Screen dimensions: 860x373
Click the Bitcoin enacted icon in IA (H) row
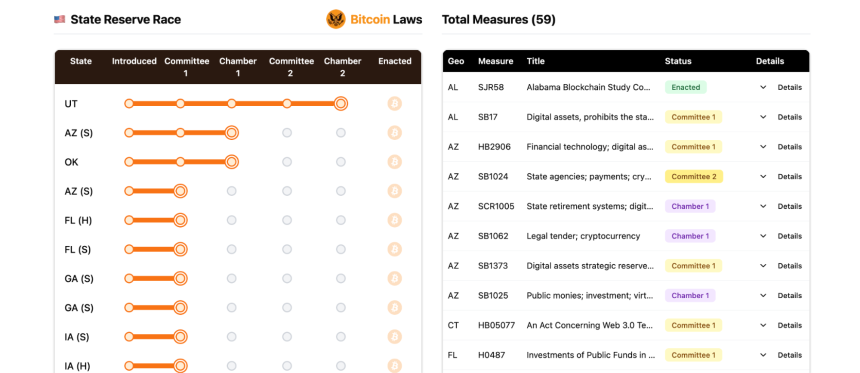[x=395, y=366]
